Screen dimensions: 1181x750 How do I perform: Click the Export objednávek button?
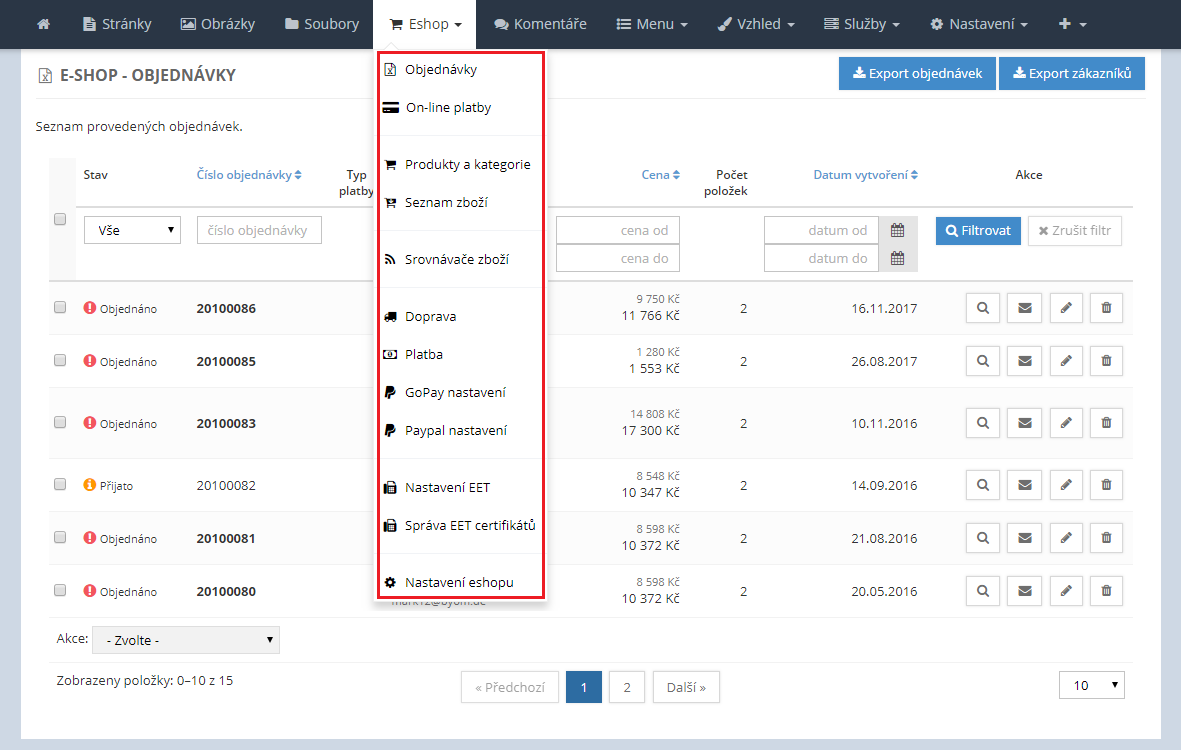click(x=917, y=73)
